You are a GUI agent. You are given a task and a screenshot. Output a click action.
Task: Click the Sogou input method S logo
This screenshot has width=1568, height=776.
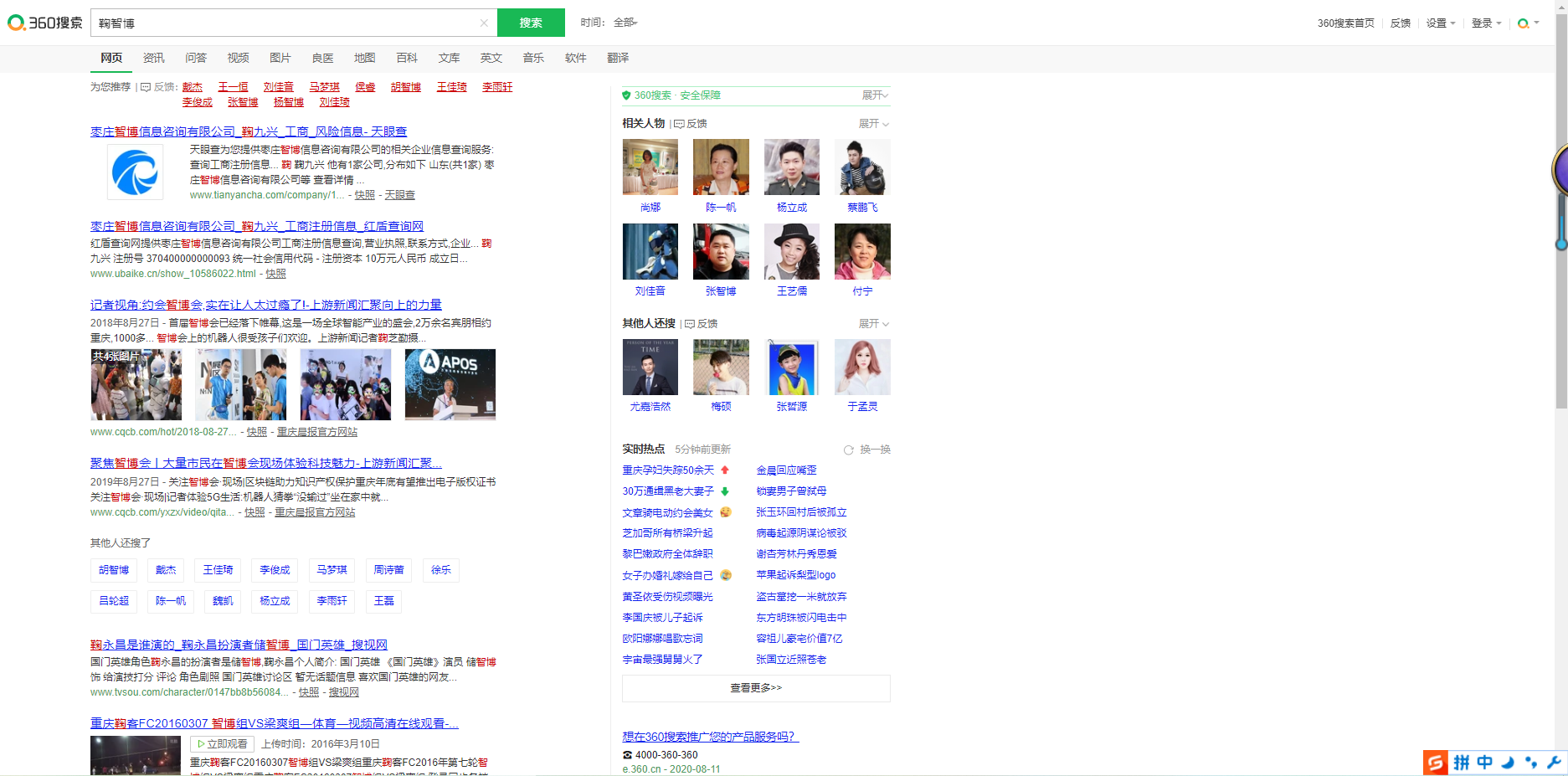point(1436,762)
